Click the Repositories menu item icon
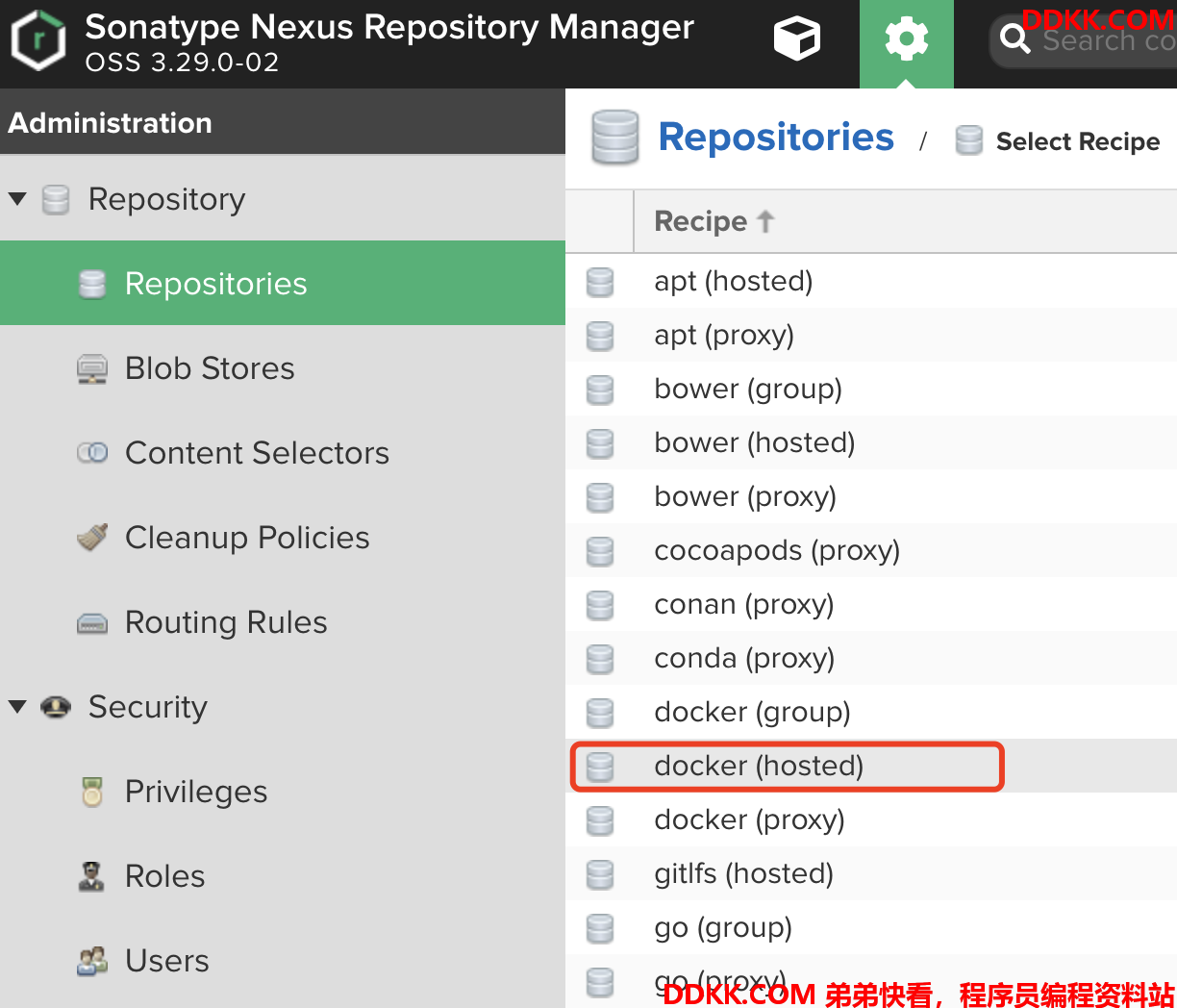The image size is (1177, 1008). [x=92, y=284]
